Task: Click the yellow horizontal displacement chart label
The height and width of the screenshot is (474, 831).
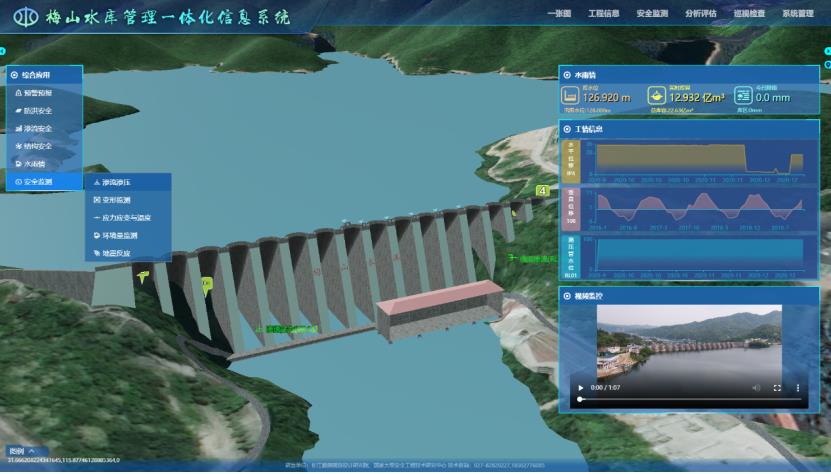Action: [571, 161]
